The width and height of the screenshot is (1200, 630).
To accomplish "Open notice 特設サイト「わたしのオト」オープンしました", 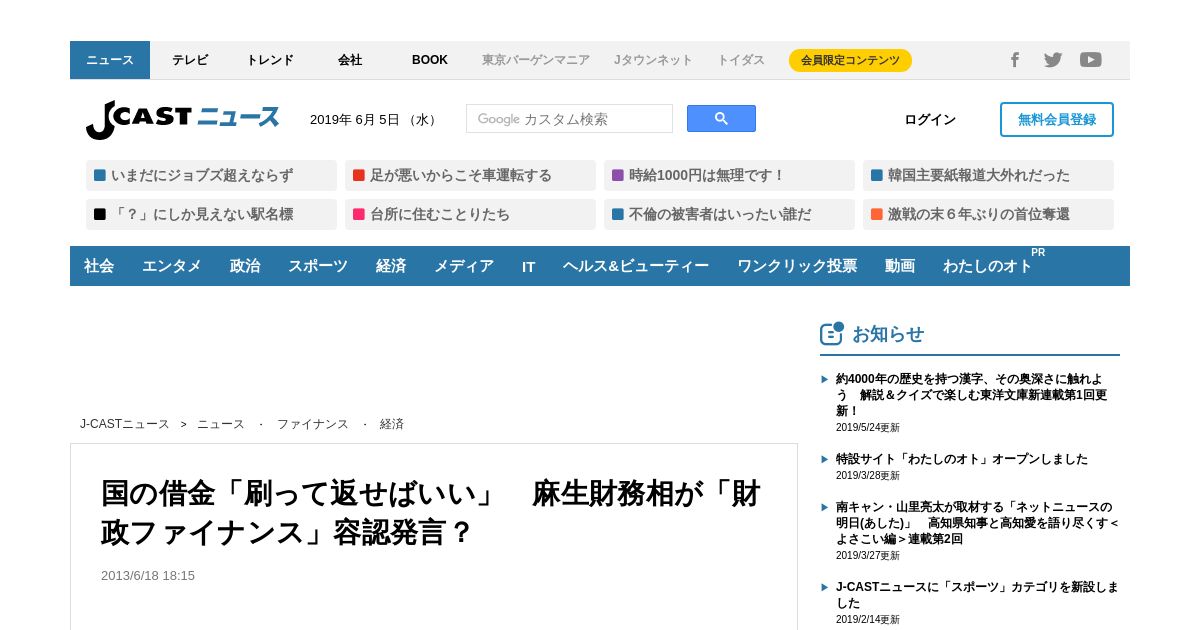I will [962, 459].
